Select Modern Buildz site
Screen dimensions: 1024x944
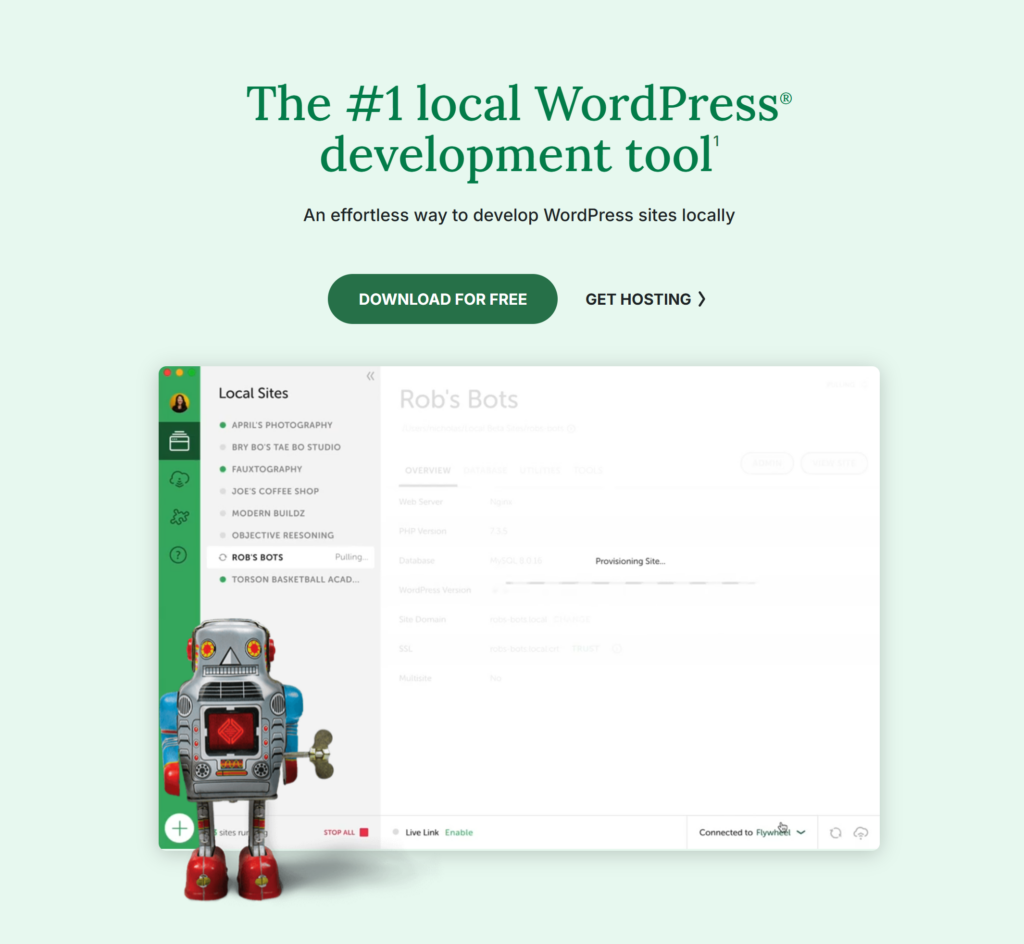[268, 513]
